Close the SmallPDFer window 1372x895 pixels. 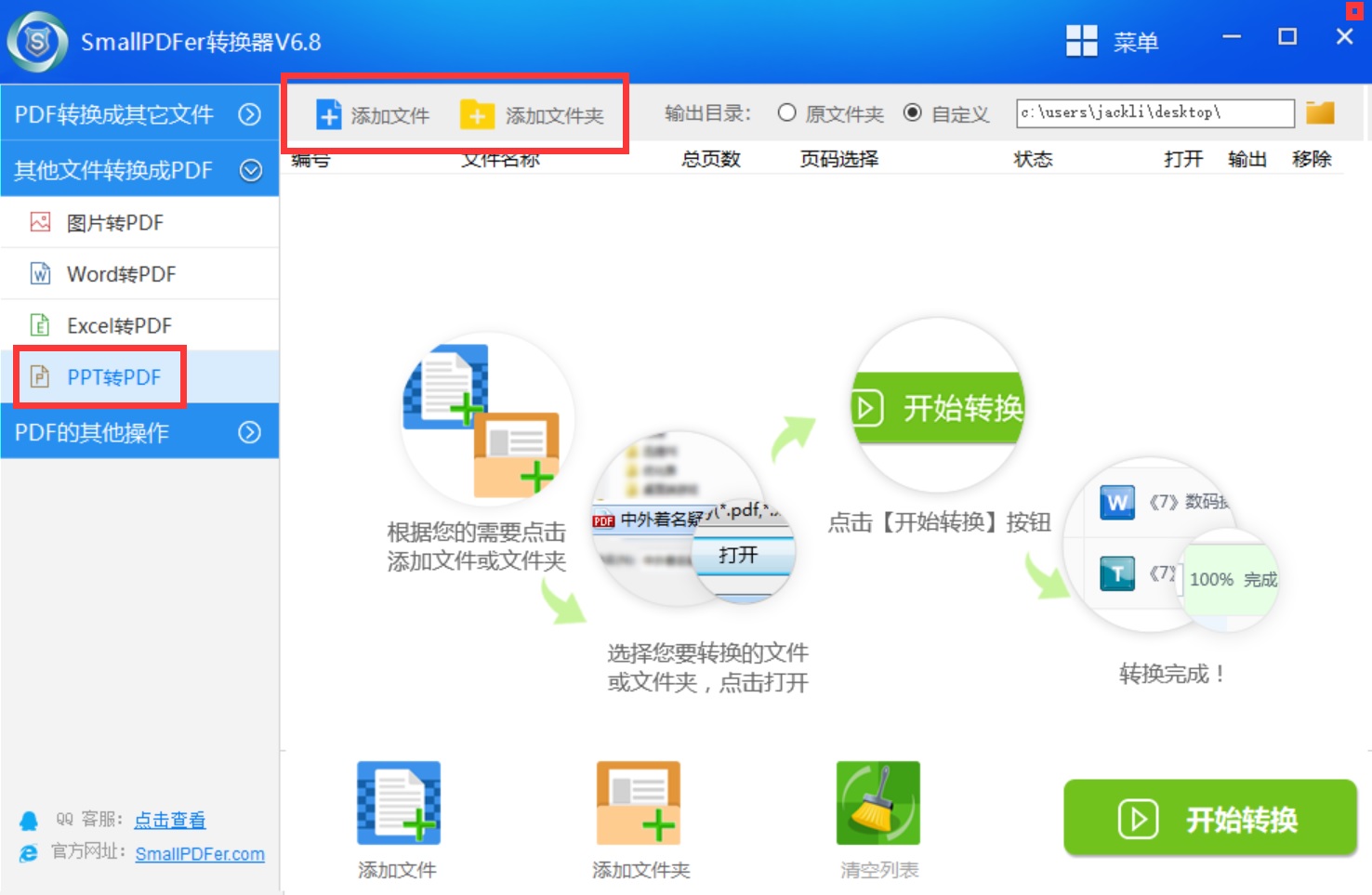point(1344,37)
